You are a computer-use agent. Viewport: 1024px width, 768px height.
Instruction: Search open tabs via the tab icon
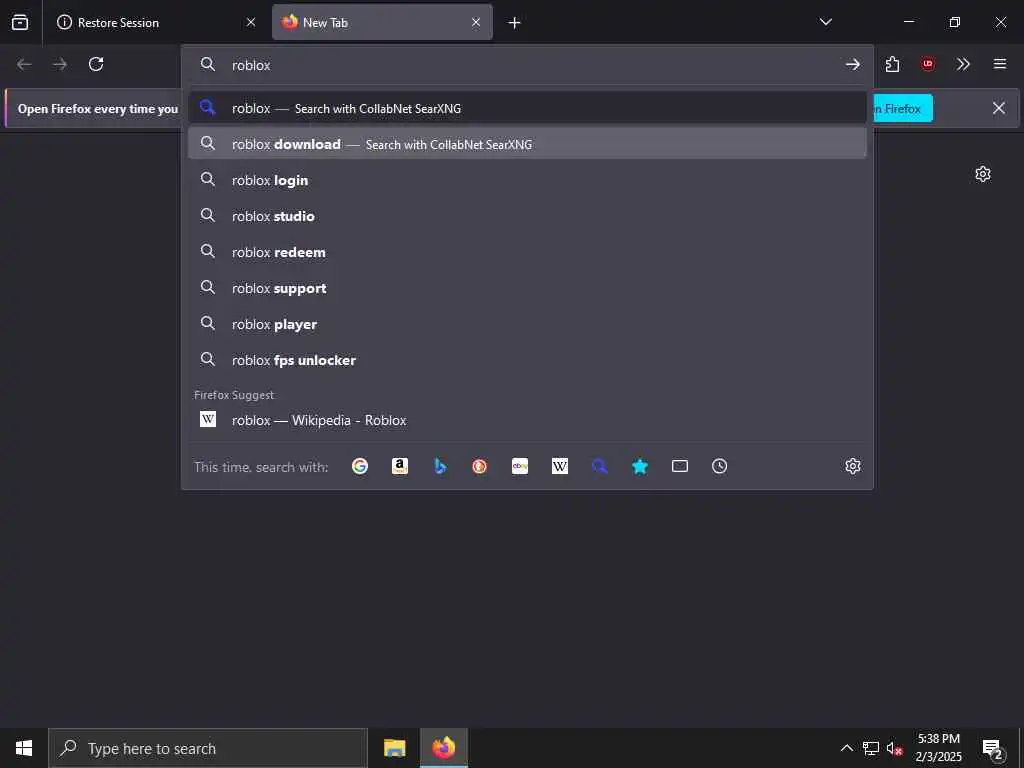pos(680,466)
